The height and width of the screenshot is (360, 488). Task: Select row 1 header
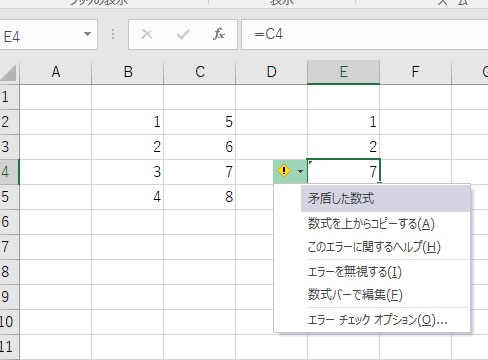coord(9,97)
